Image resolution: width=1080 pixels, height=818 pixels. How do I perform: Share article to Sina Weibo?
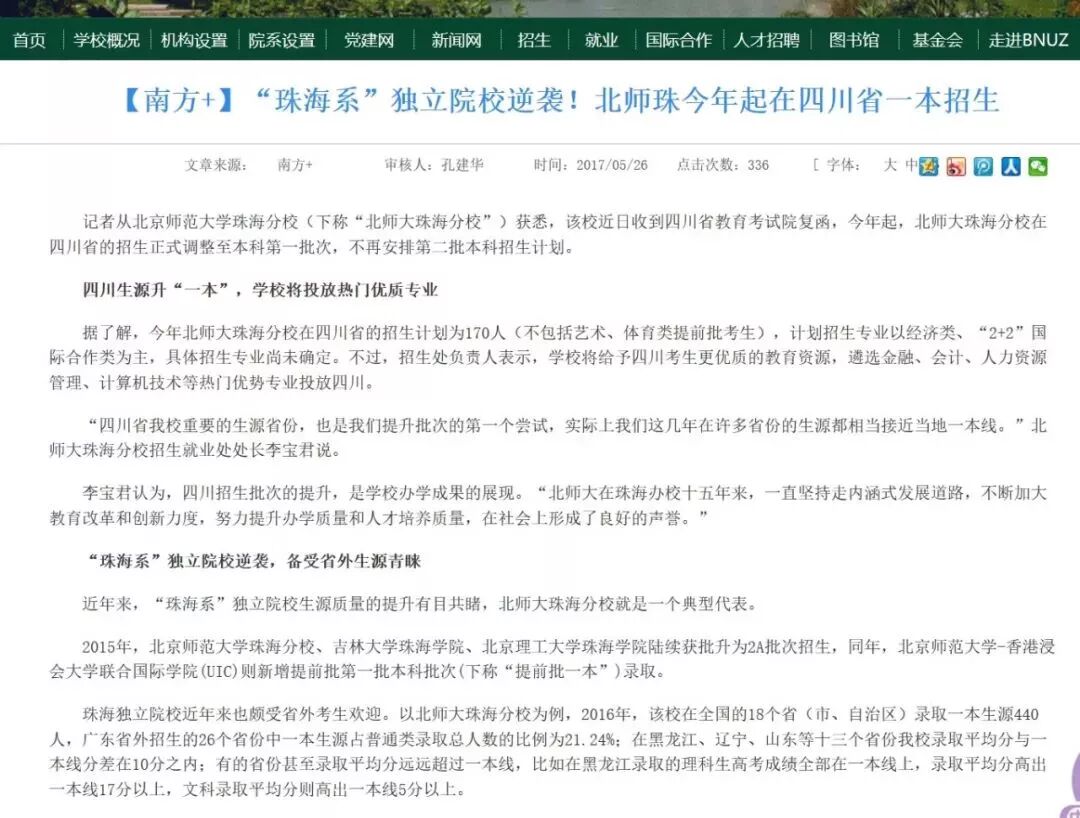pyautogui.click(x=956, y=166)
